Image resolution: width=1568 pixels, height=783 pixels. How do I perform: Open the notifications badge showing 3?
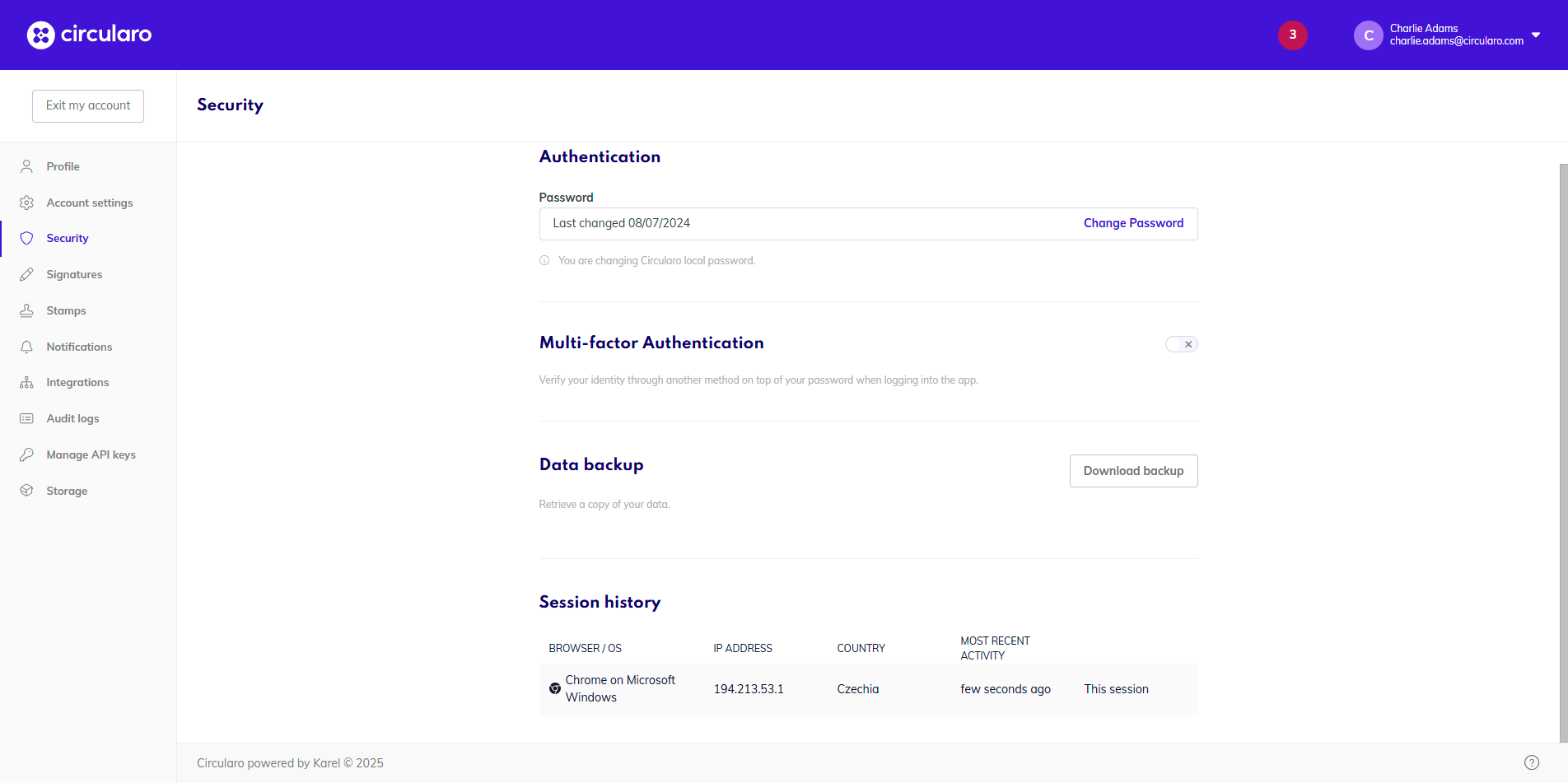[1292, 35]
